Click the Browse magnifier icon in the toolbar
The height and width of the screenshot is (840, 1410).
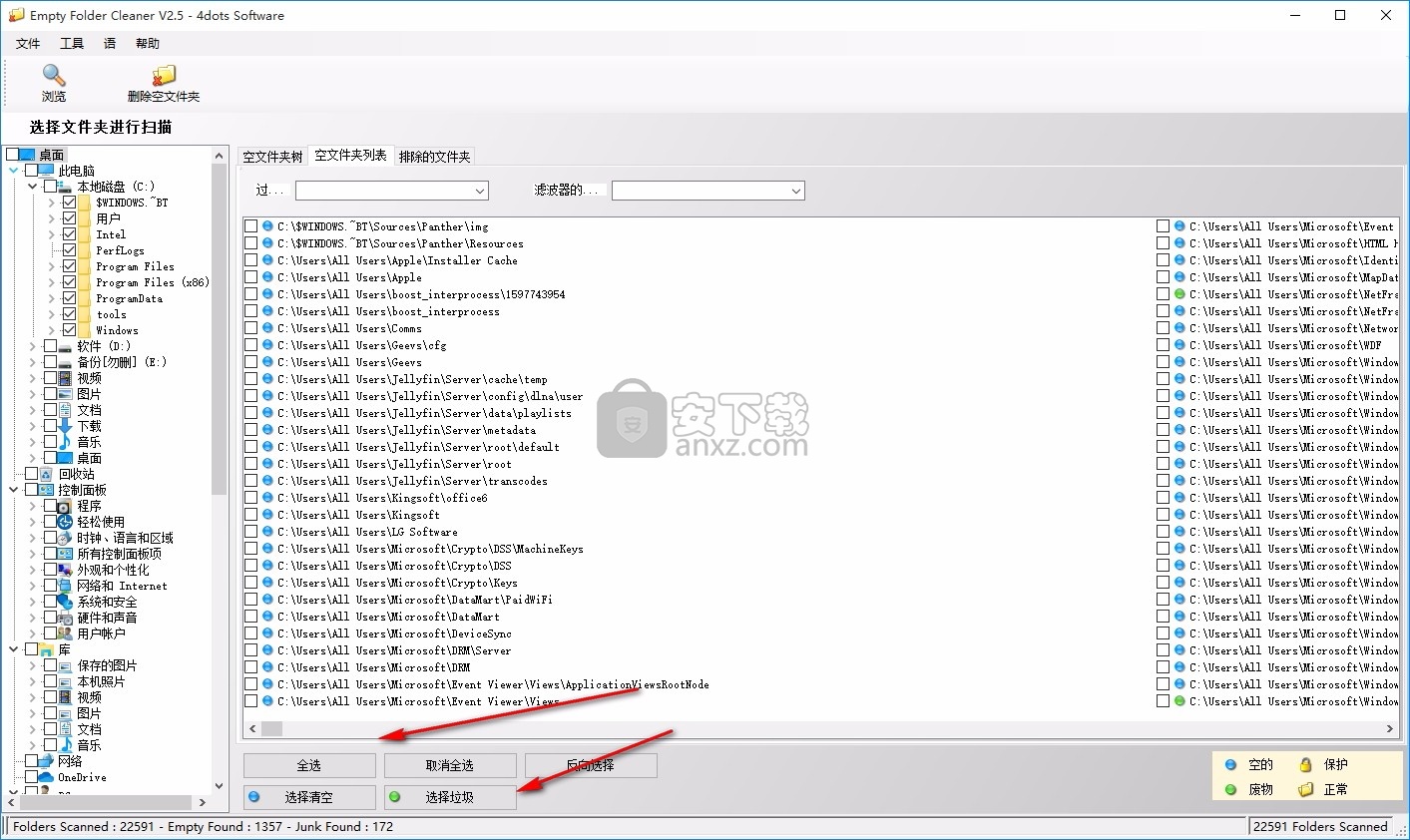(54, 75)
